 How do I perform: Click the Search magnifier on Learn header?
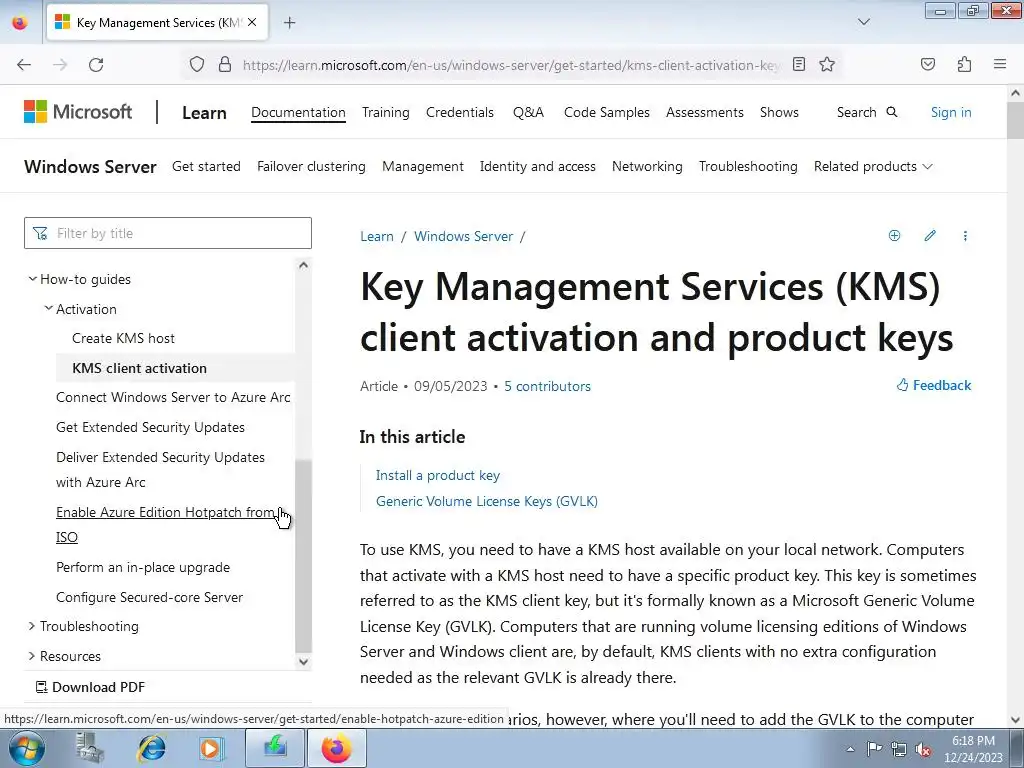891,112
